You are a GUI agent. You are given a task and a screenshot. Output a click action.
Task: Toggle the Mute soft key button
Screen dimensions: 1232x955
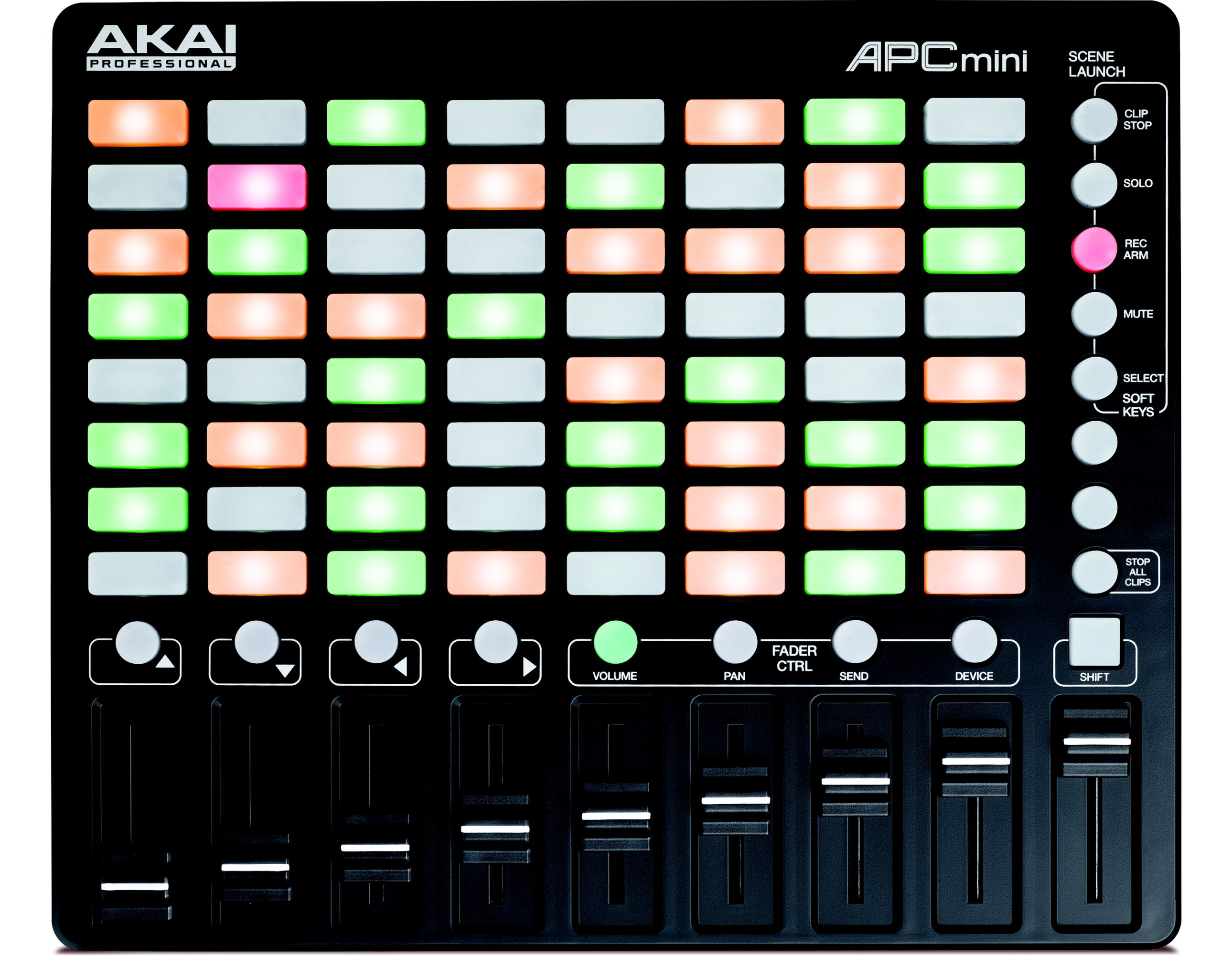pyautogui.click(x=1094, y=314)
